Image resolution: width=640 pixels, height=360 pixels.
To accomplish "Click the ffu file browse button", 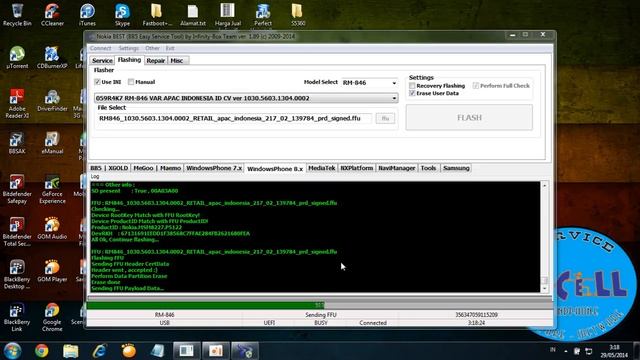I will tap(385, 118).
